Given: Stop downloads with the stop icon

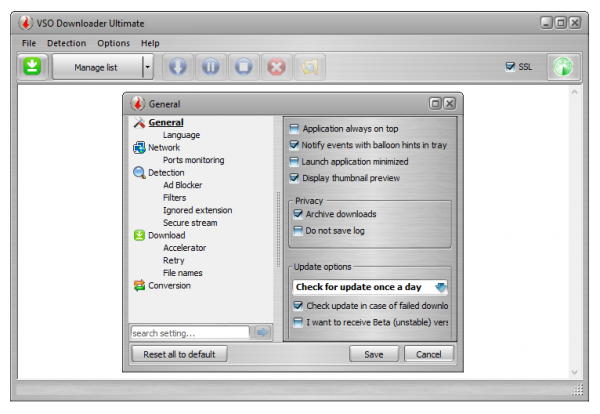Looking at the screenshot, I should (244, 67).
